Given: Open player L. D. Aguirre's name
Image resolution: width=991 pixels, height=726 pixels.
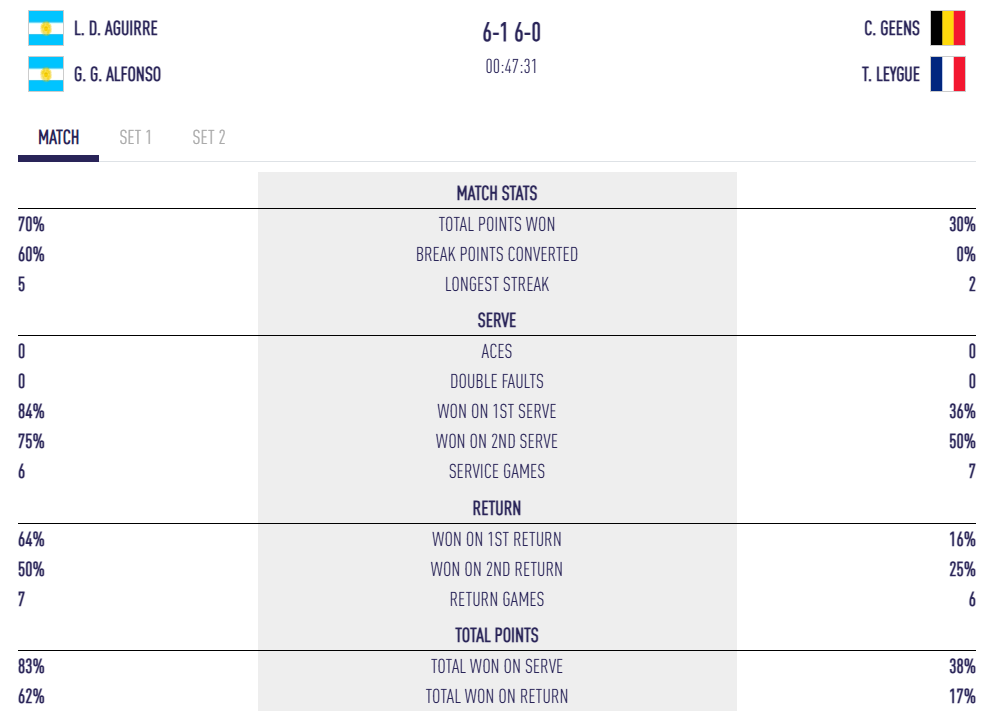Looking at the screenshot, I should click(x=116, y=28).
